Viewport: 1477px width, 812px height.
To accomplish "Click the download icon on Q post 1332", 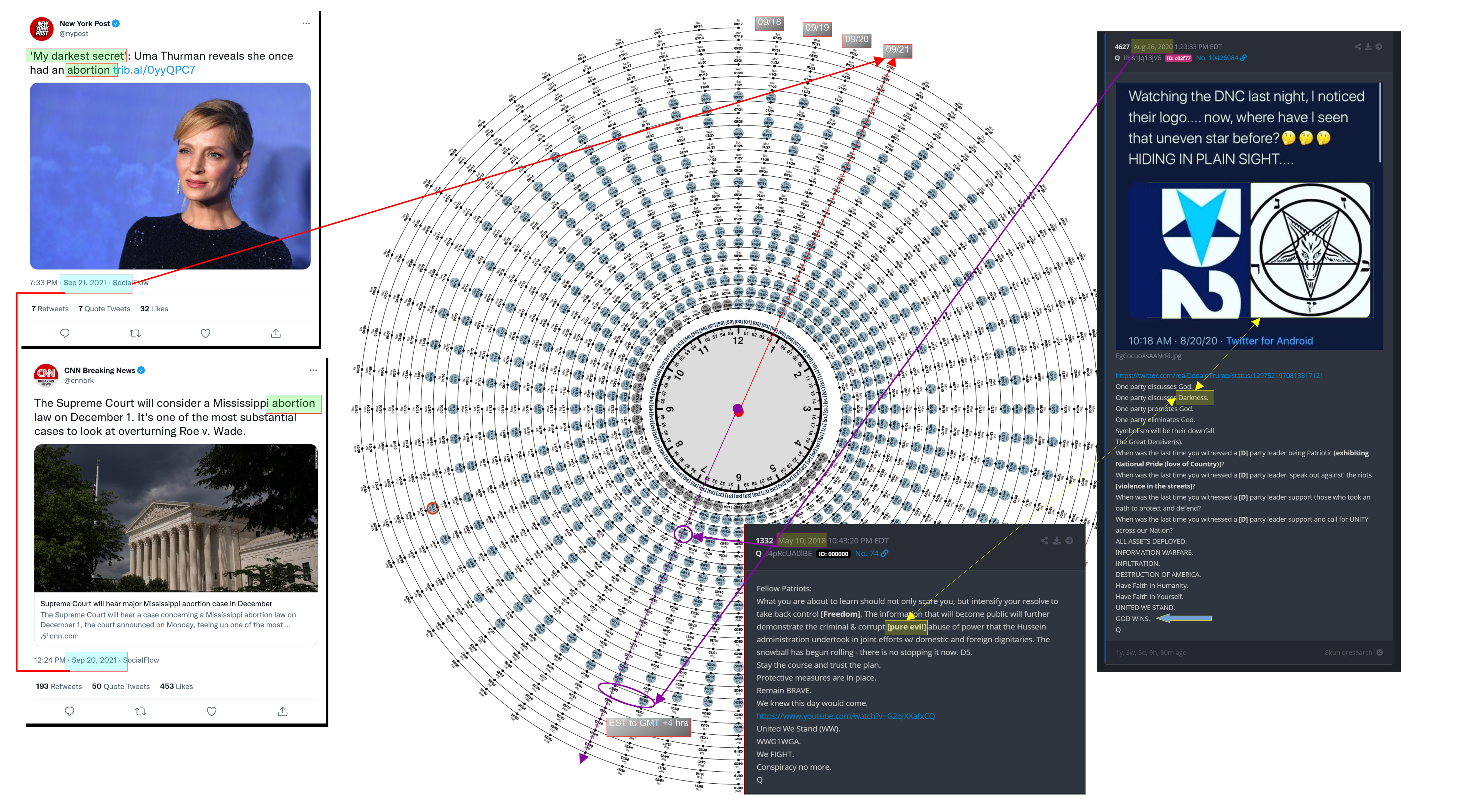I will (1057, 540).
